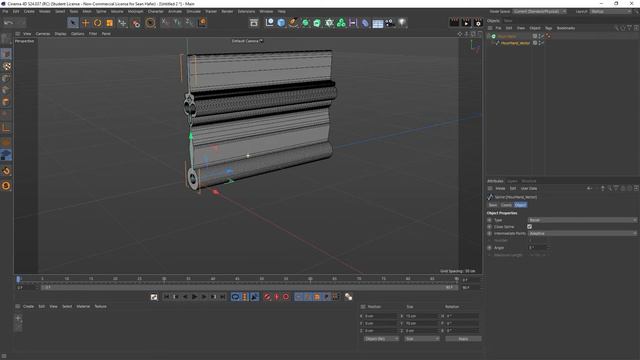Screen dimensions: 640x360
Task: Click the Axis mode L-shaped icon
Action: pos(6,128)
